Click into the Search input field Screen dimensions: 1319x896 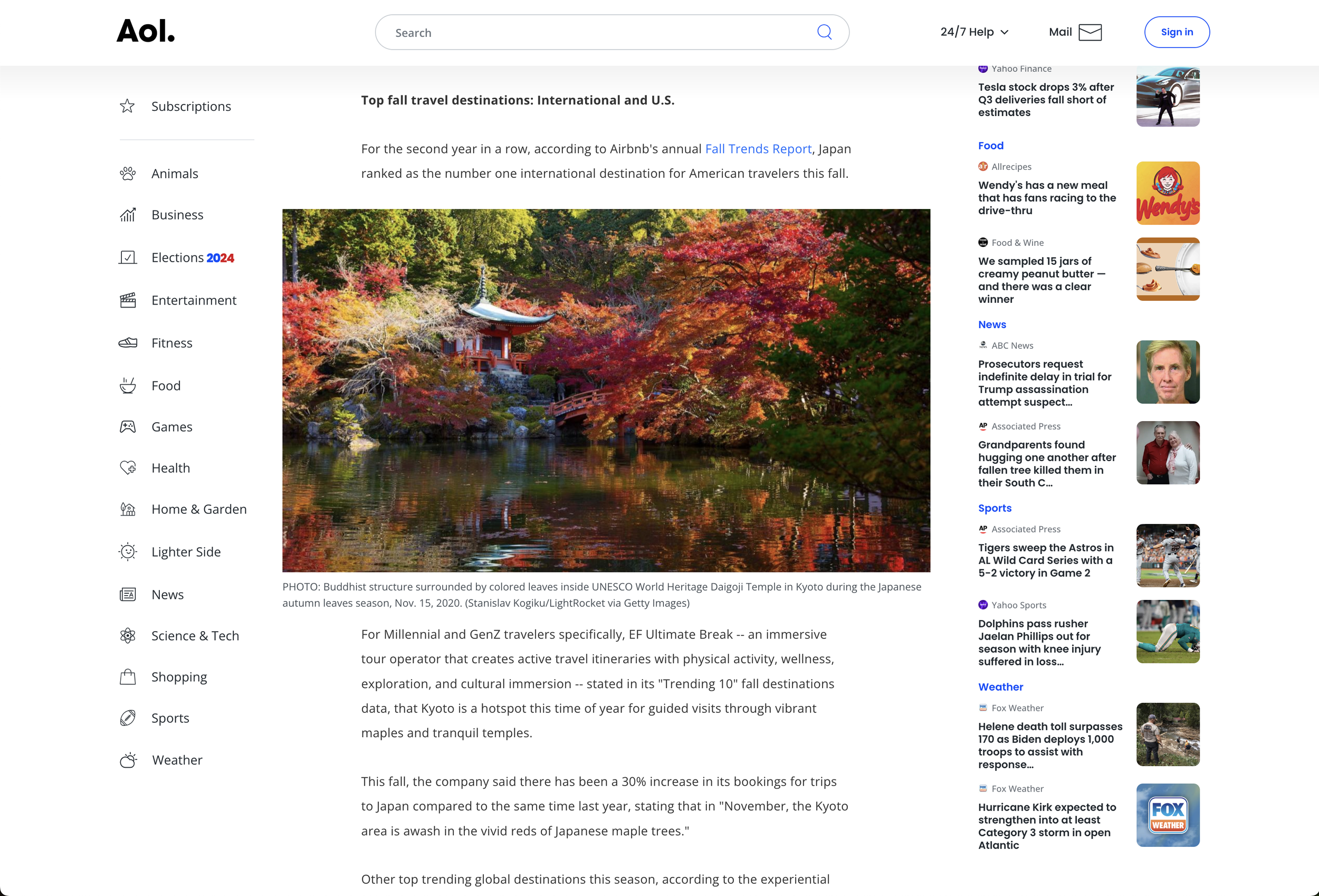tap(596, 32)
